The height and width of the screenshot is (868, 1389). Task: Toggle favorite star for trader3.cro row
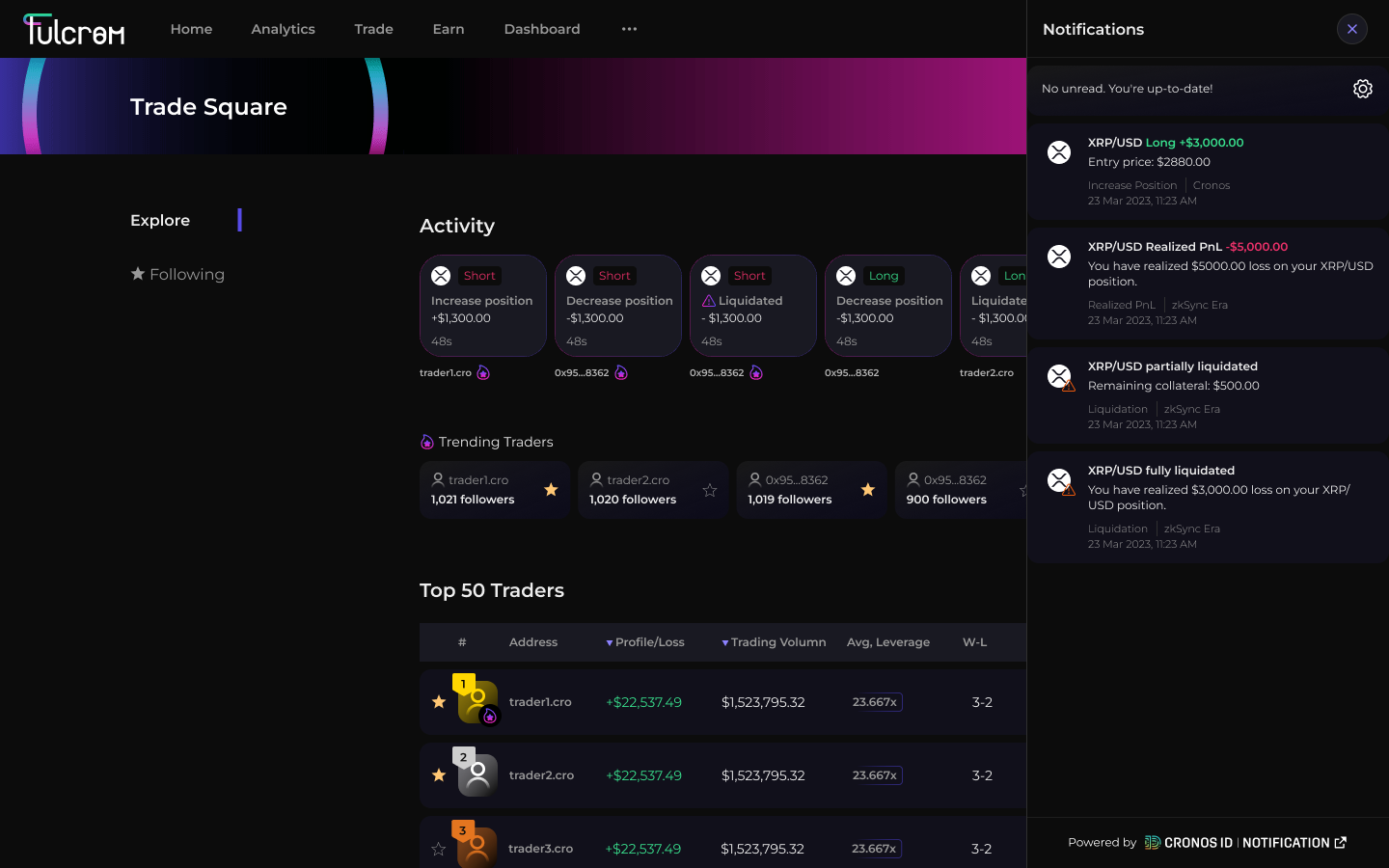pyautogui.click(x=439, y=849)
